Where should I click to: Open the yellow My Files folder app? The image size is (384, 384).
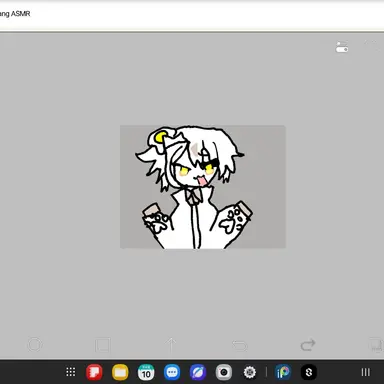coord(120,372)
